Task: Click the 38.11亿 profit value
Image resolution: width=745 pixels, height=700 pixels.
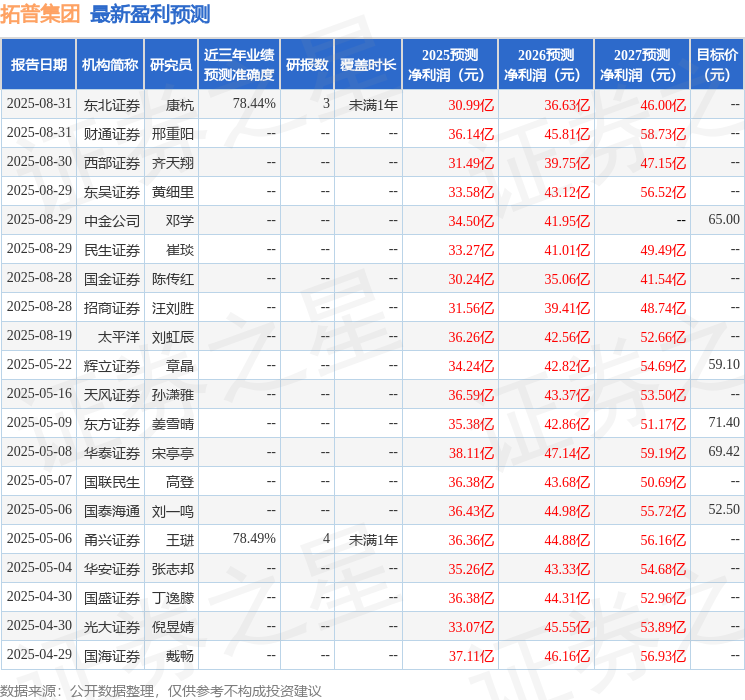Action: (x=471, y=453)
